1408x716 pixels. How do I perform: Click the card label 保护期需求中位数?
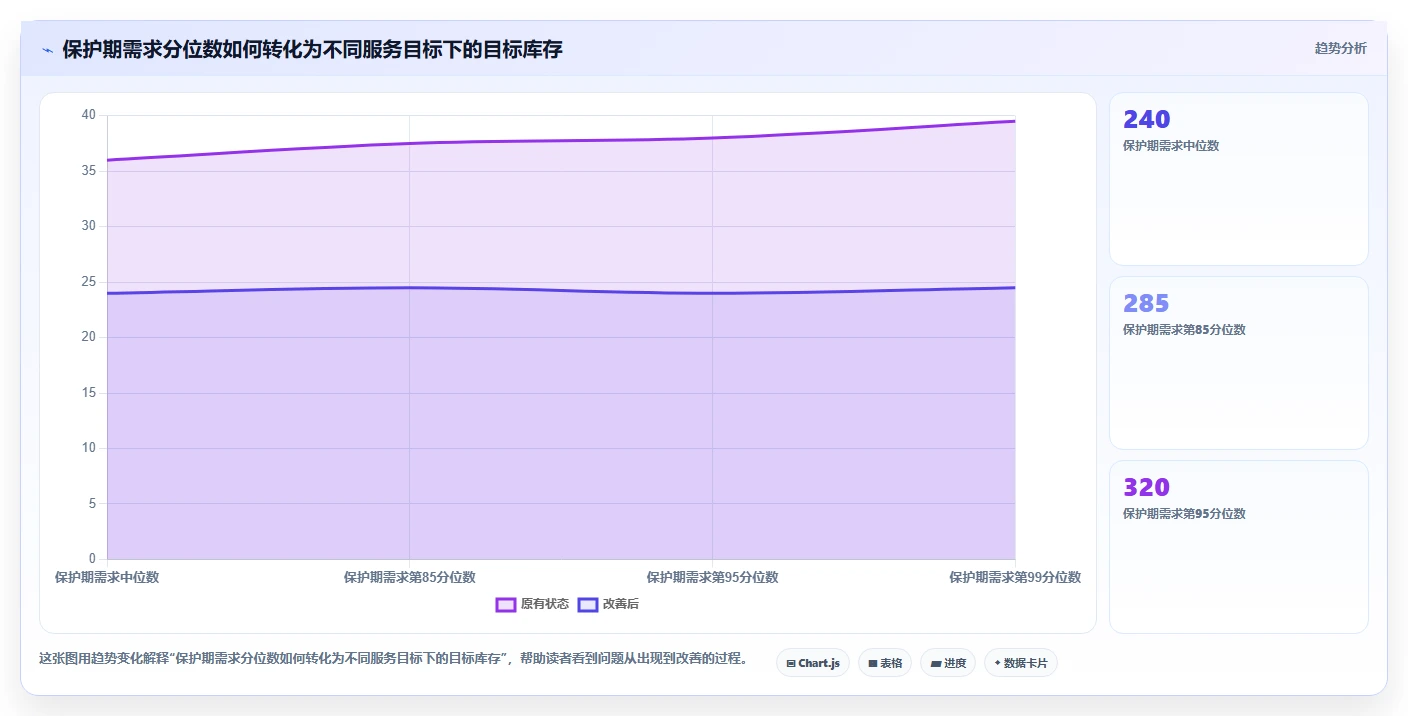[x=1171, y=146]
